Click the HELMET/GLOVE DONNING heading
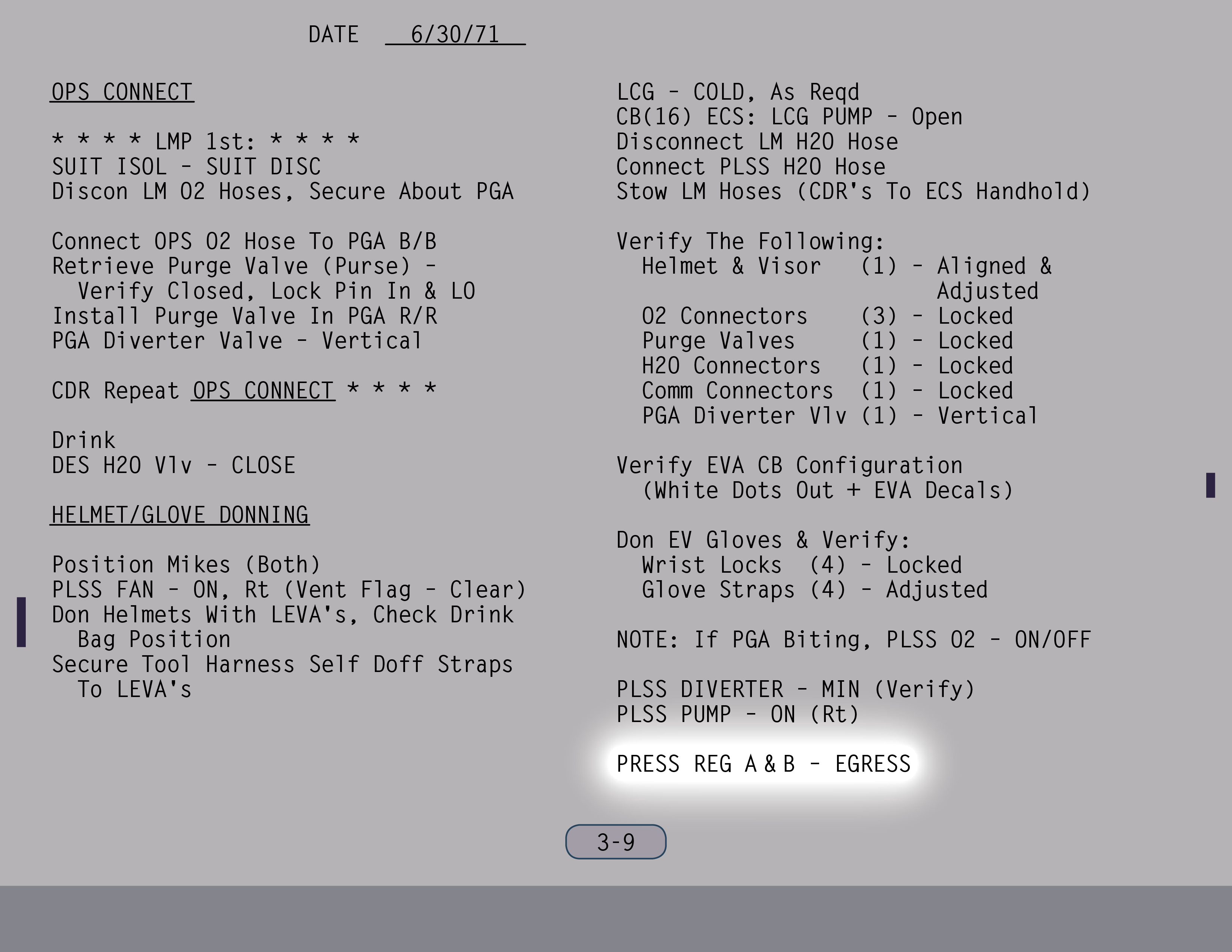1232x952 pixels. [179, 515]
